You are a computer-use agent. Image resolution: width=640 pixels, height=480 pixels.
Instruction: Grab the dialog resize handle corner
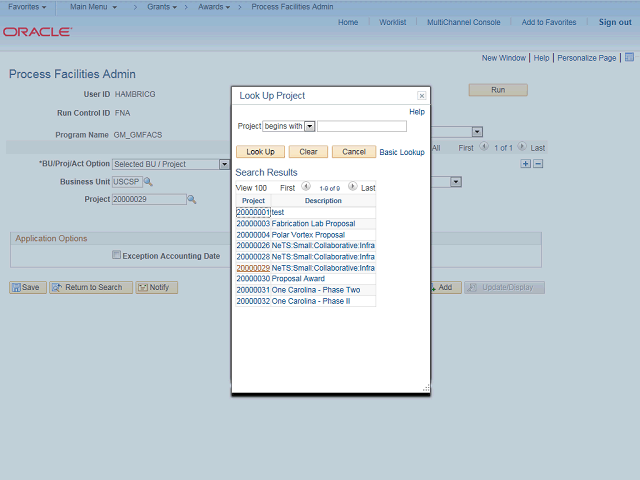(426, 388)
